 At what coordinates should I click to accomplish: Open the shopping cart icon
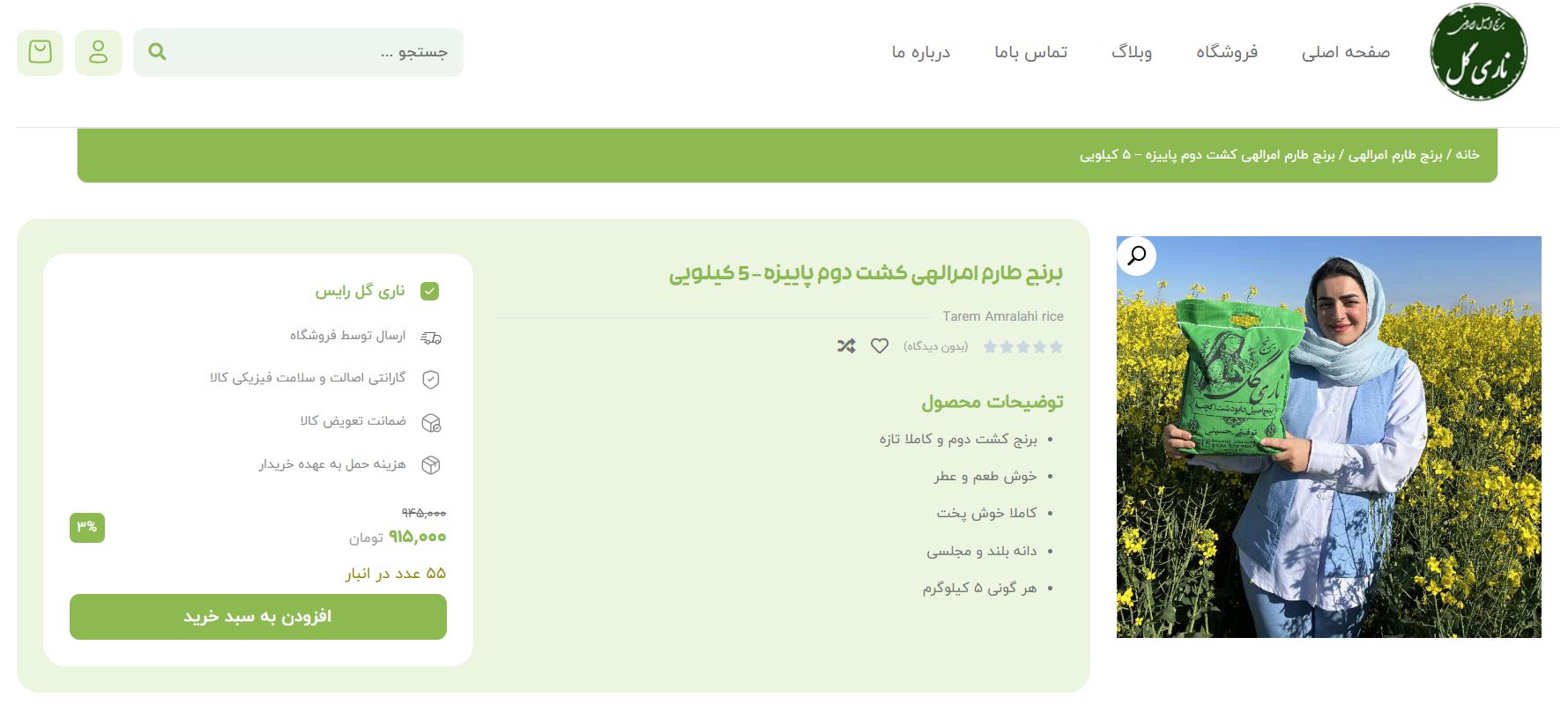point(40,53)
